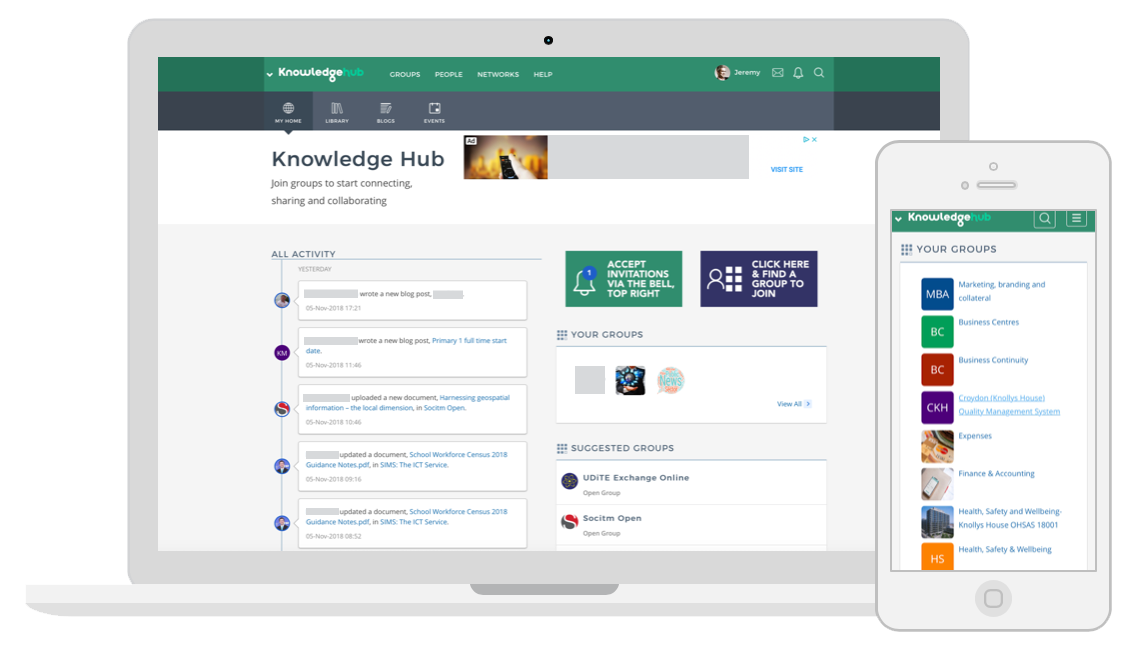
Task: Tap the Expenses group link
Action: (974, 436)
